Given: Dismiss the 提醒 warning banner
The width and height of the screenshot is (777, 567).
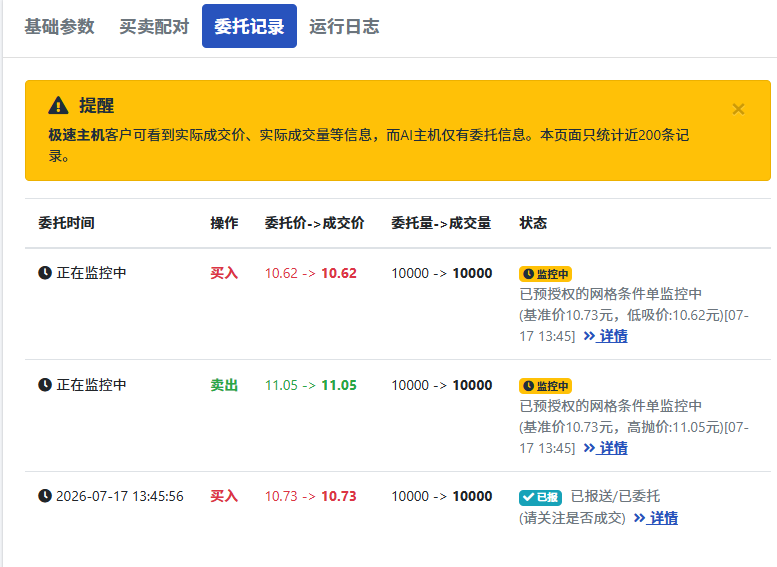Looking at the screenshot, I should tap(738, 109).
